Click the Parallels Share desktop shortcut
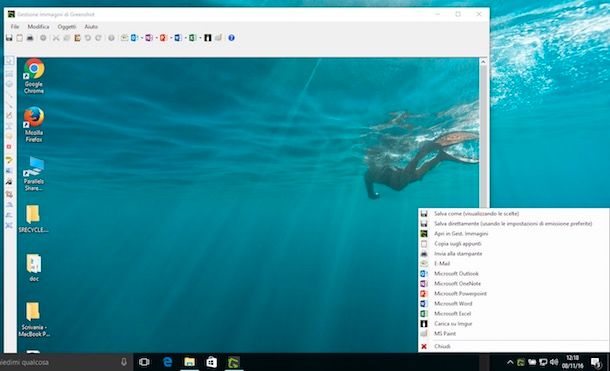The image size is (610, 371). (34, 174)
